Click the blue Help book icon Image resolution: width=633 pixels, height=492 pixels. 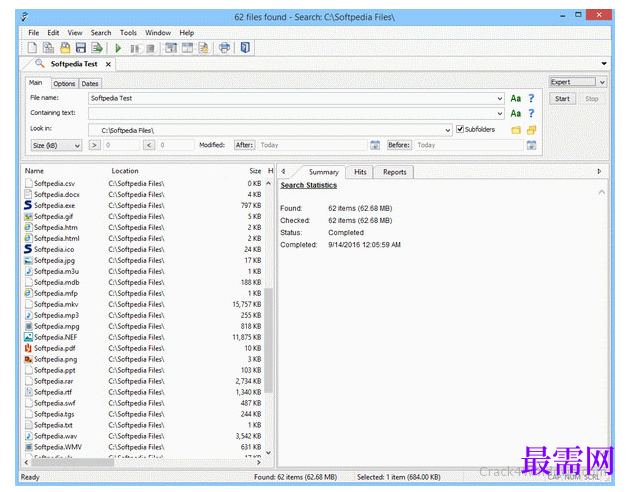tap(245, 48)
